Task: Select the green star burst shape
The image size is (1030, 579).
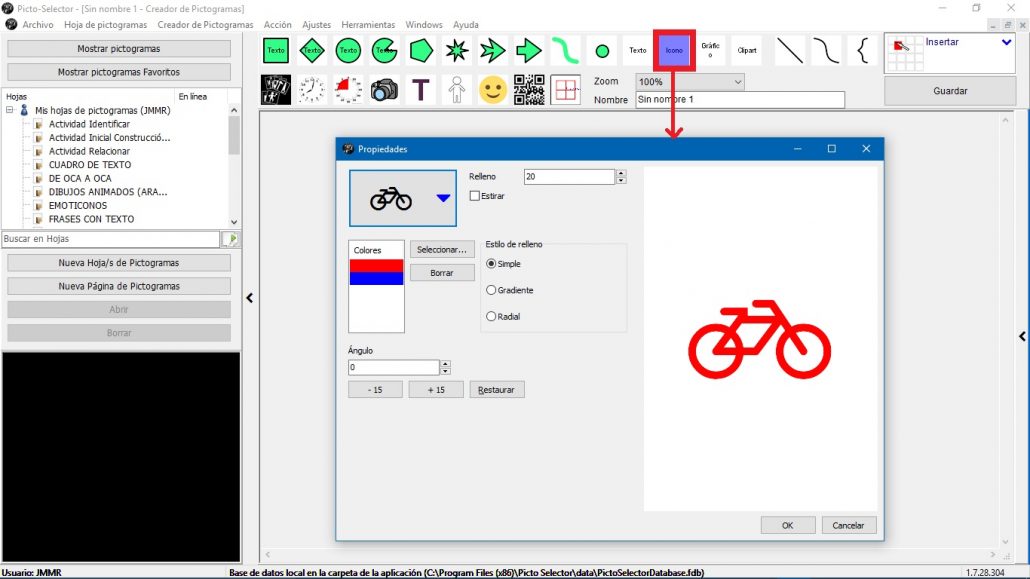Action: (457, 51)
